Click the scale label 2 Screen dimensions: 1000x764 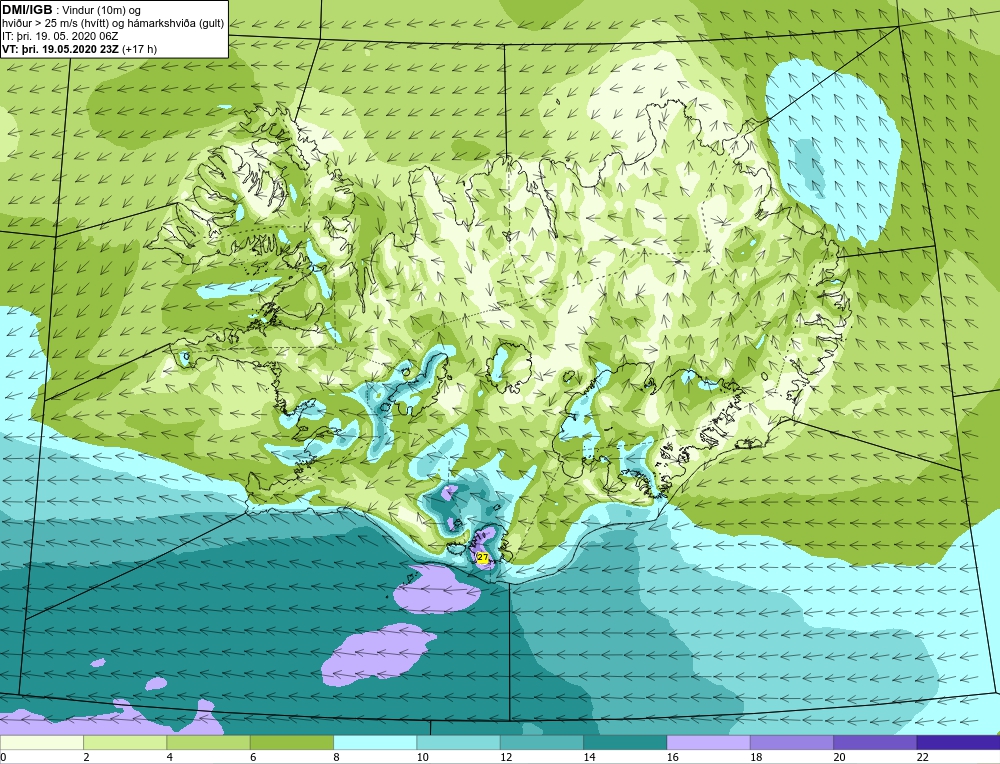pyautogui.click(x=86, y=757)
